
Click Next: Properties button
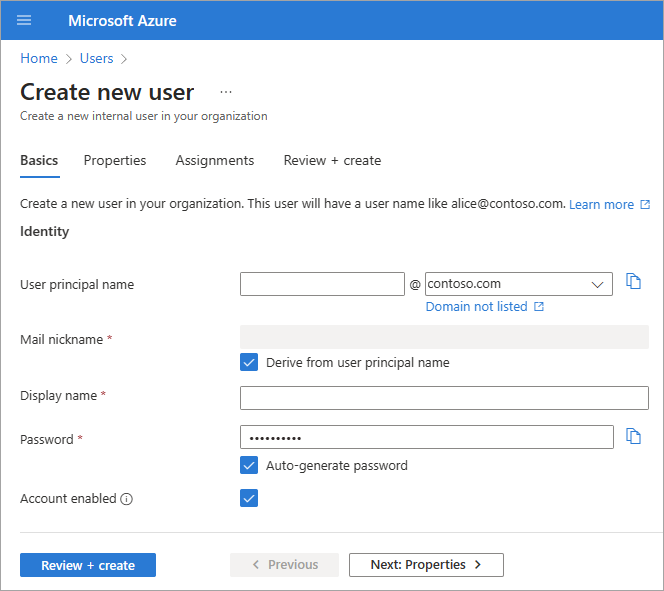pyautogui.click(x=426, y=565)
